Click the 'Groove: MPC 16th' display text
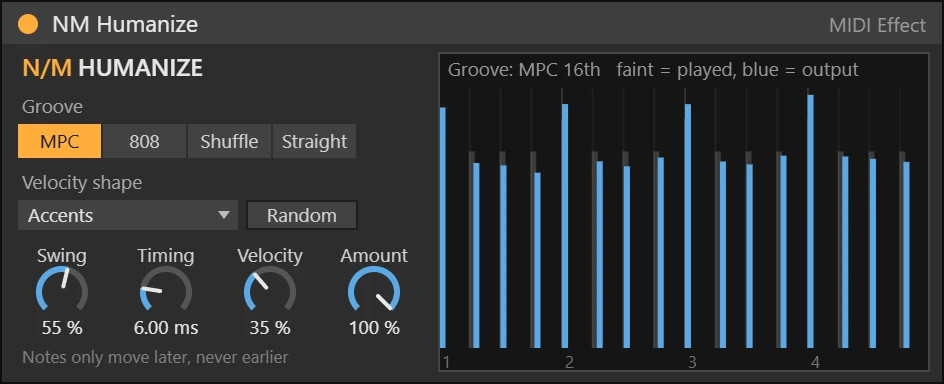This screenshot has width=944, height=384. 524,70
